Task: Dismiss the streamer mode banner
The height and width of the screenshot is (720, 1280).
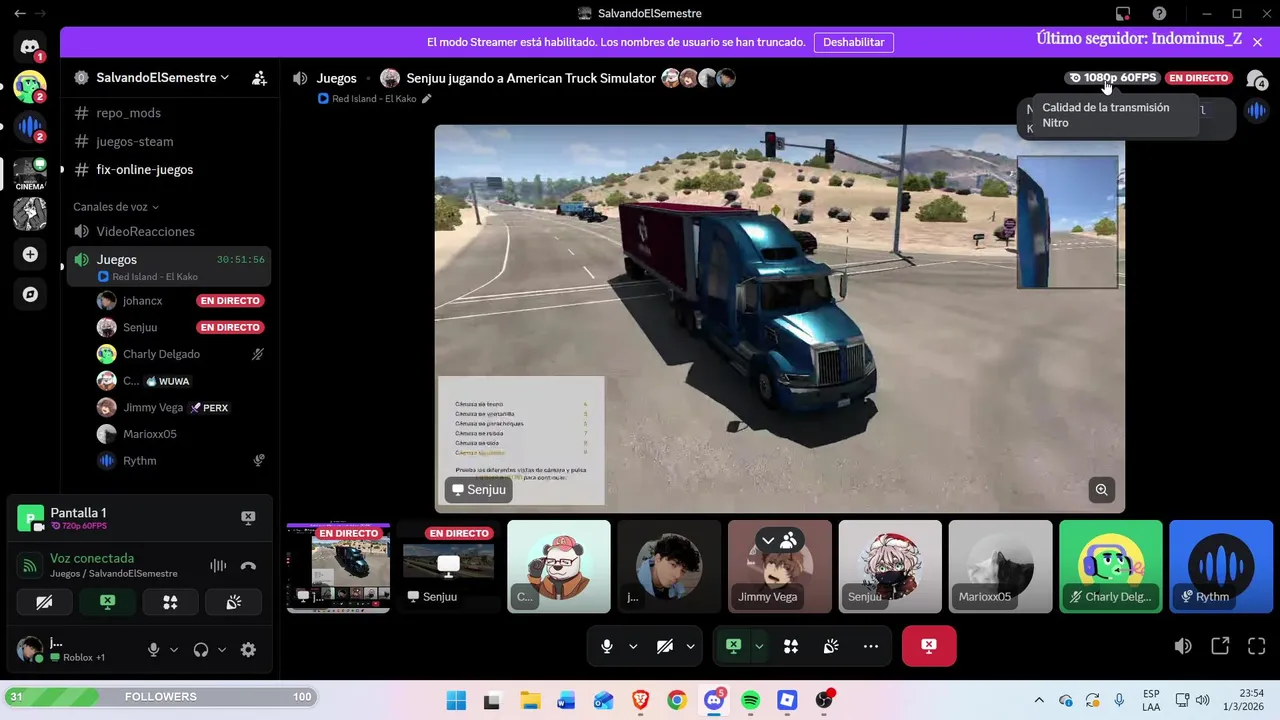Action: [x=1257, y=42]
